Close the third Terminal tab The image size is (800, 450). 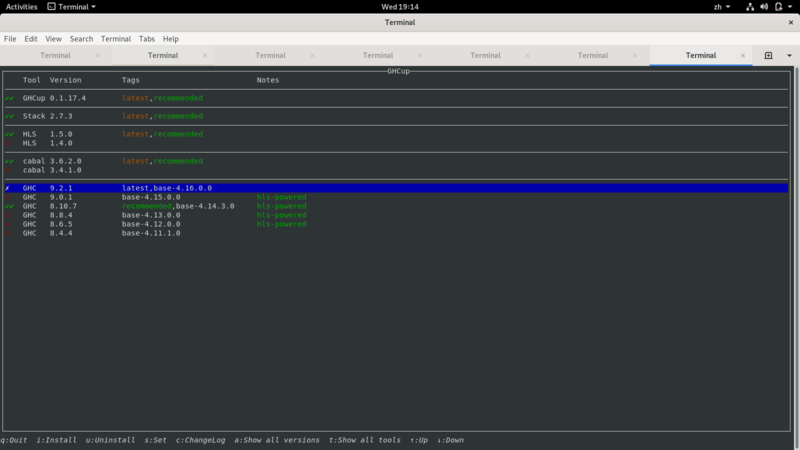pyautogui.click(x=312, y=55)
